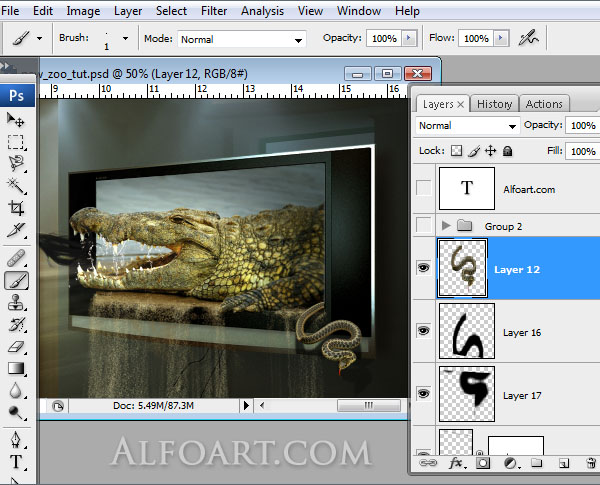Screen dimensions: 600x485
Task: Select the History Brush tool
Action: point(15,324)
